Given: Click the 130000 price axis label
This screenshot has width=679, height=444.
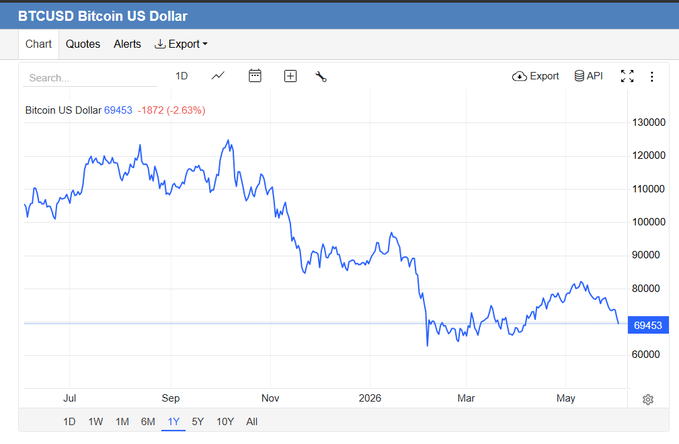Looking at the screenshot, I should coord(649,123).
